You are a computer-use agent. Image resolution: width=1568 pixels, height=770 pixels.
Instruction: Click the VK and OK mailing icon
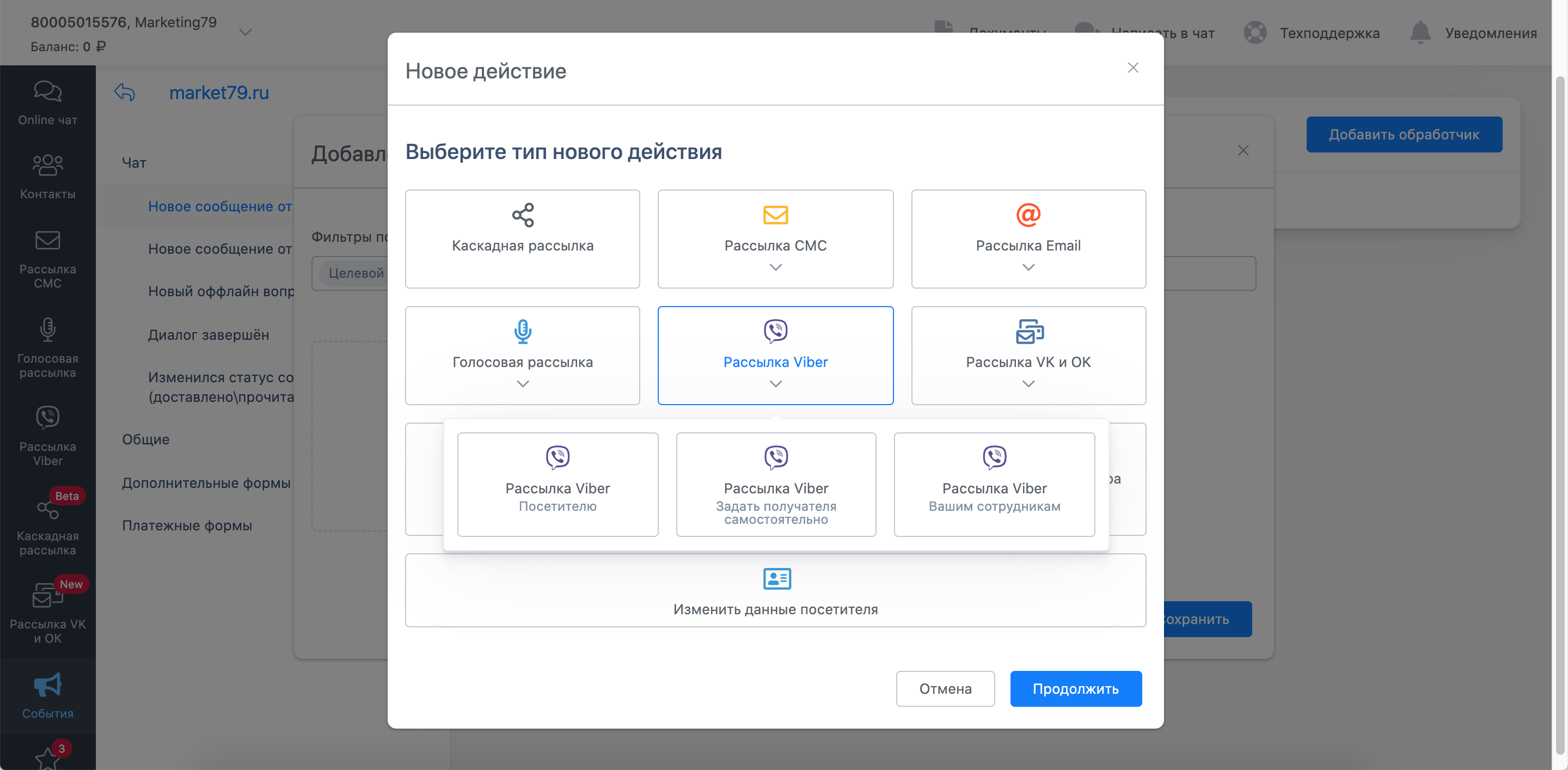[1030, 331]
